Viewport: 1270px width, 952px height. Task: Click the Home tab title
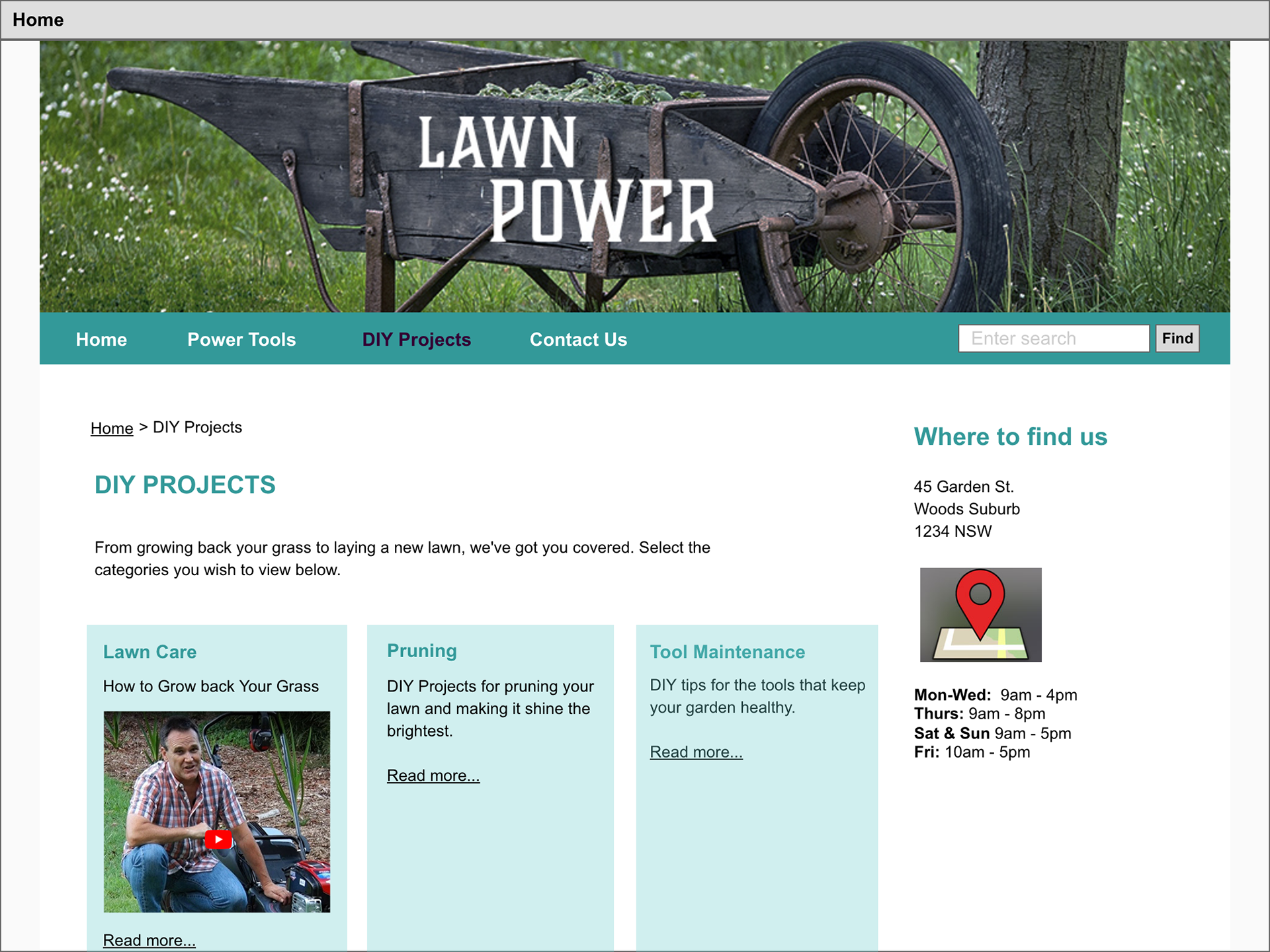(x=38, y=20)
